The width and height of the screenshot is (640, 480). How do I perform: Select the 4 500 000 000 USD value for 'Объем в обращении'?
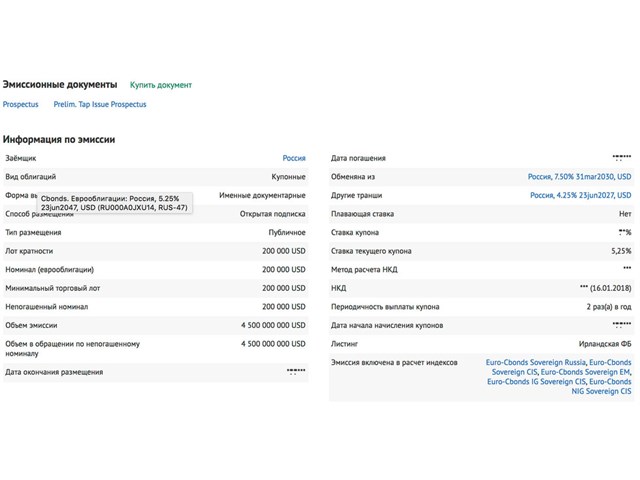pos(273,344)
